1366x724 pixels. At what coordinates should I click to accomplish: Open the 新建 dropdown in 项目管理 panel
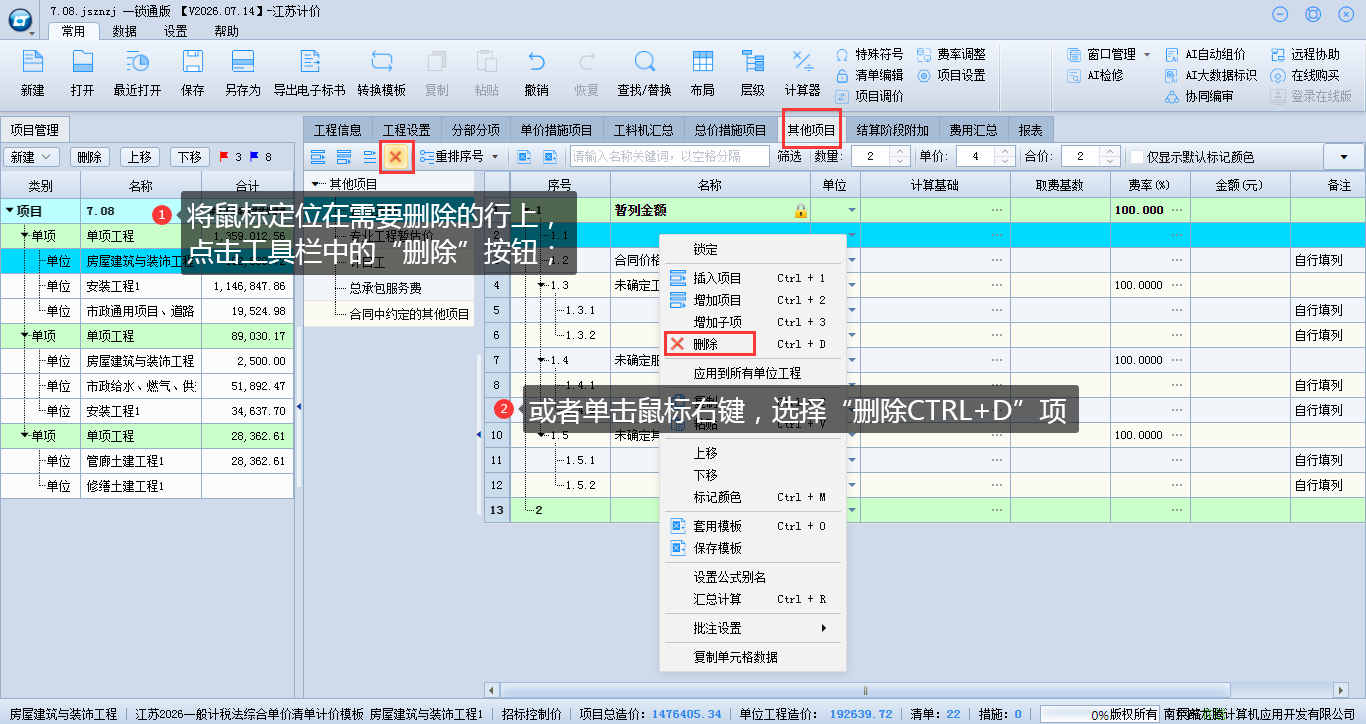tap(32, 157)
